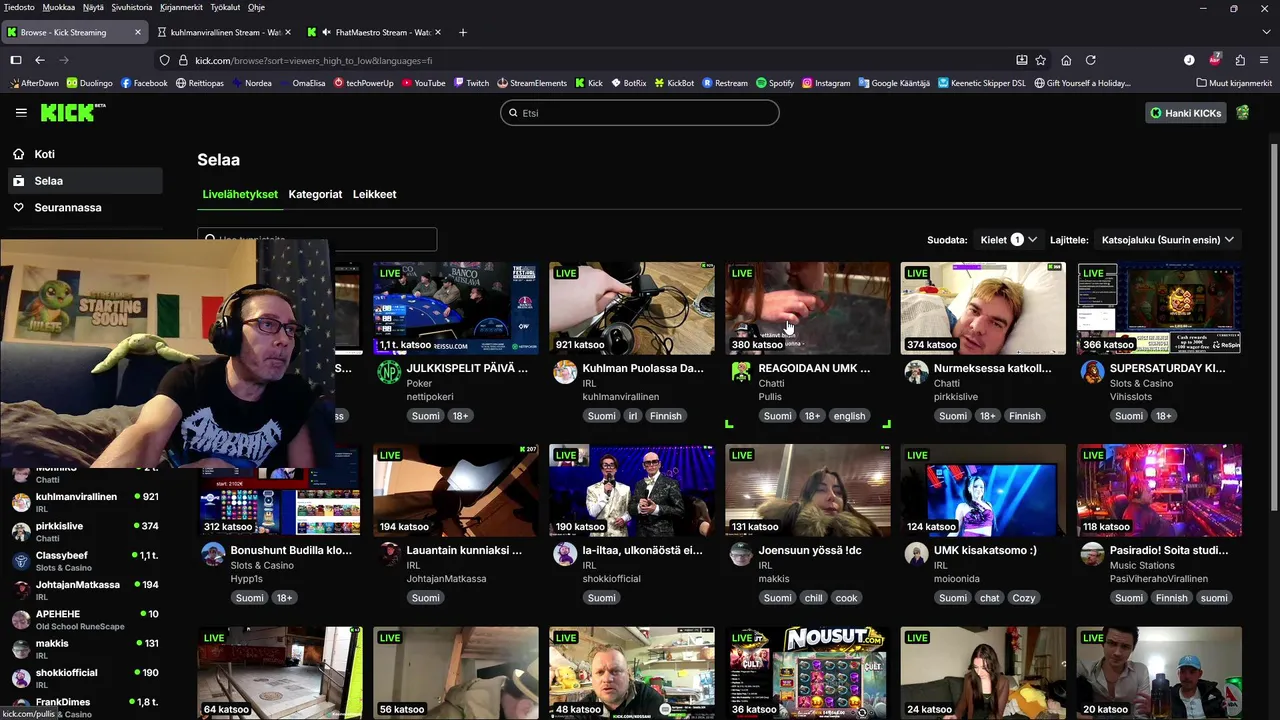Open Pasiradio stream thumbnail
Viewport: 1280px width, 720px height.
coord(1159,491)
